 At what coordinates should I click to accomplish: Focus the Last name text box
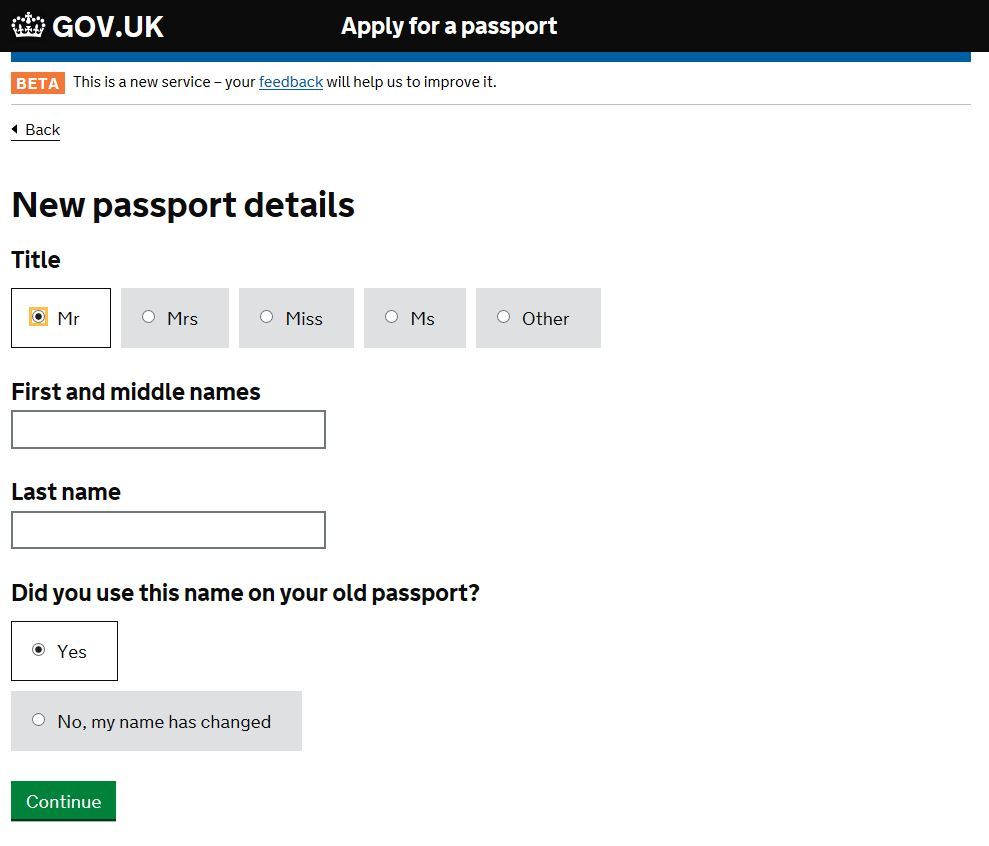coord(168,530)
